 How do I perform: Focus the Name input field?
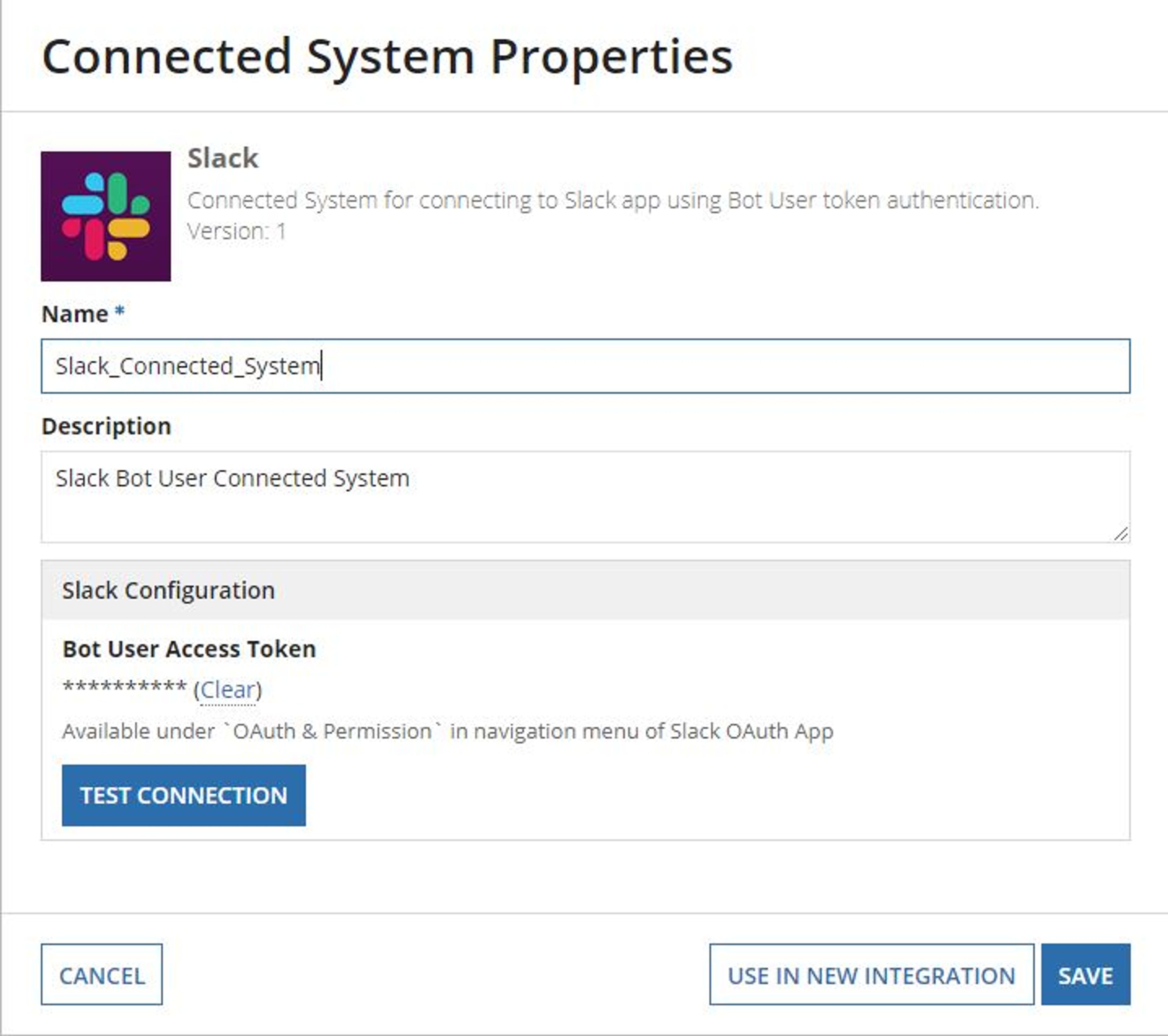tap(585, 366)
